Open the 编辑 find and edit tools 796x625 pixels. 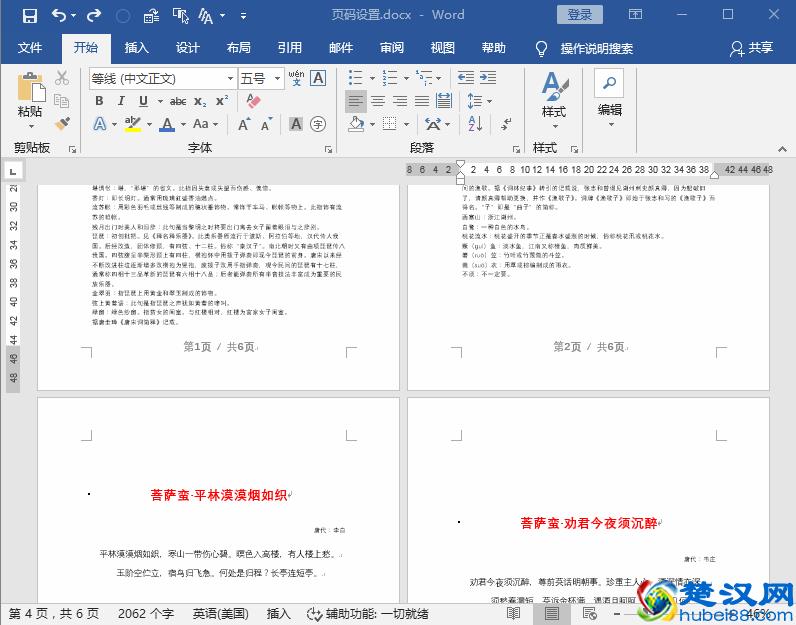click(x=610, y=98)
